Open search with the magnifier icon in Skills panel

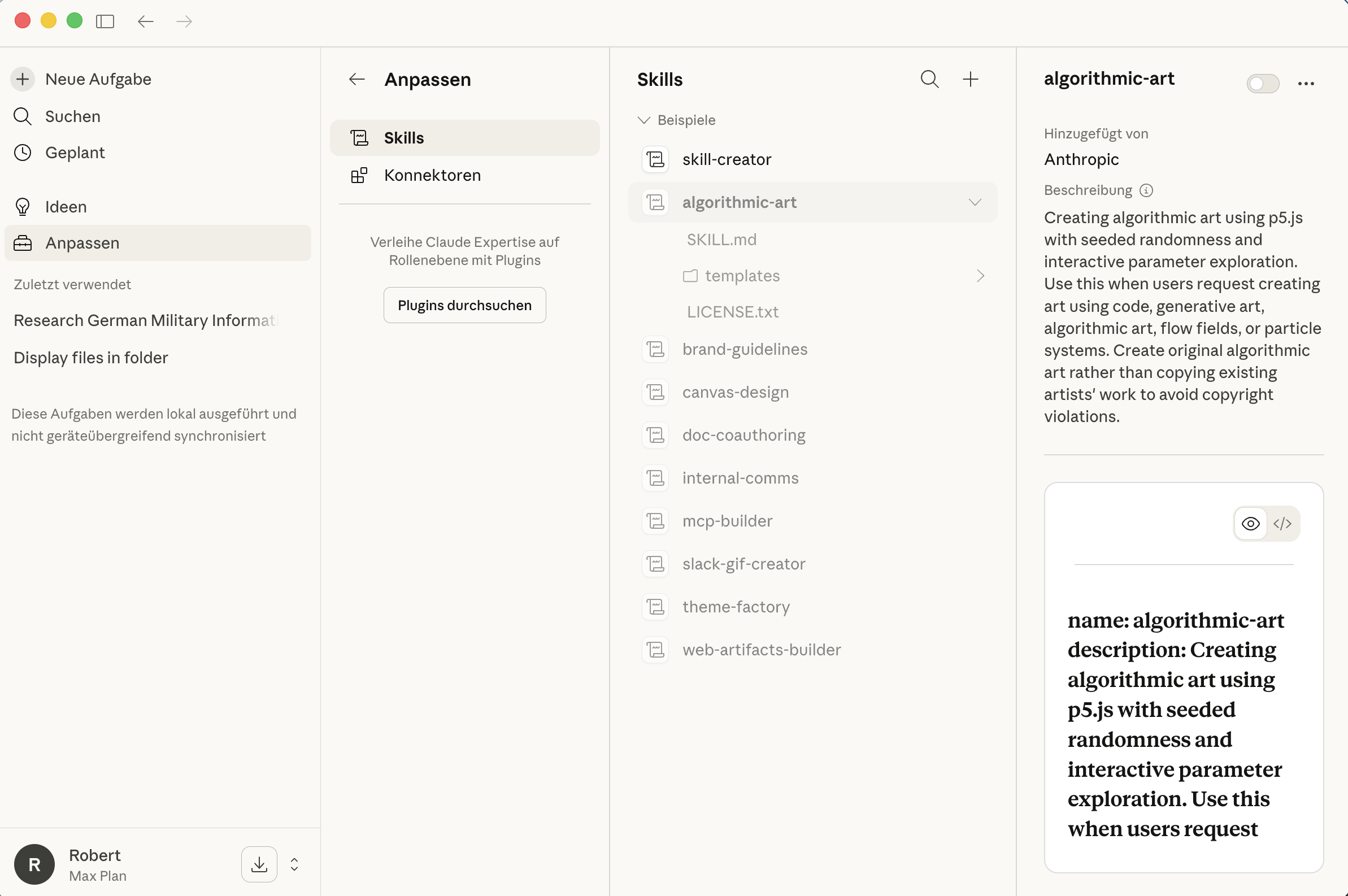point(929,79)
